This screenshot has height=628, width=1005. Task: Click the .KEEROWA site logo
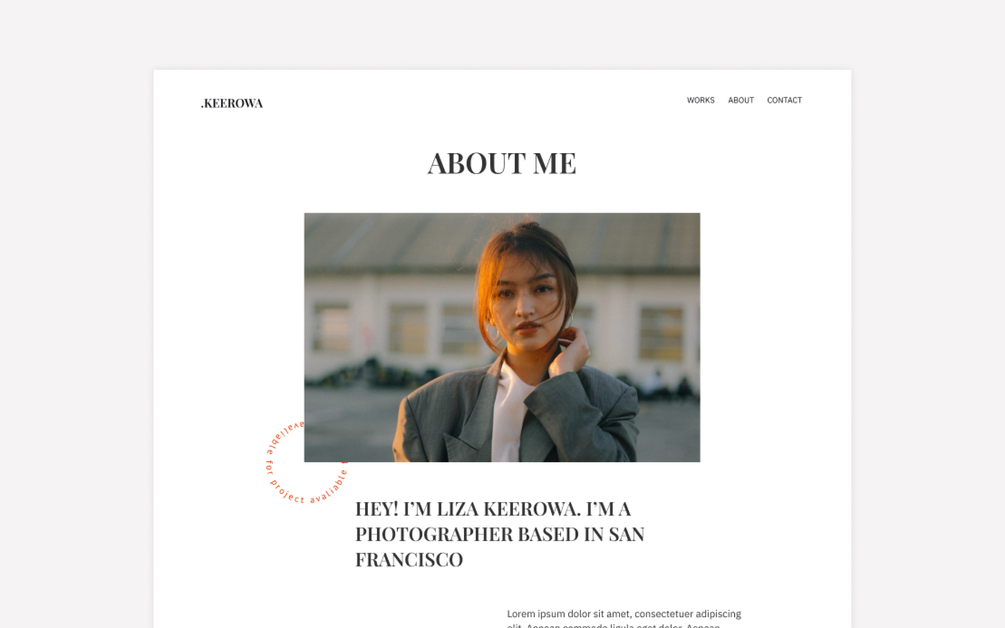[232, 103]
